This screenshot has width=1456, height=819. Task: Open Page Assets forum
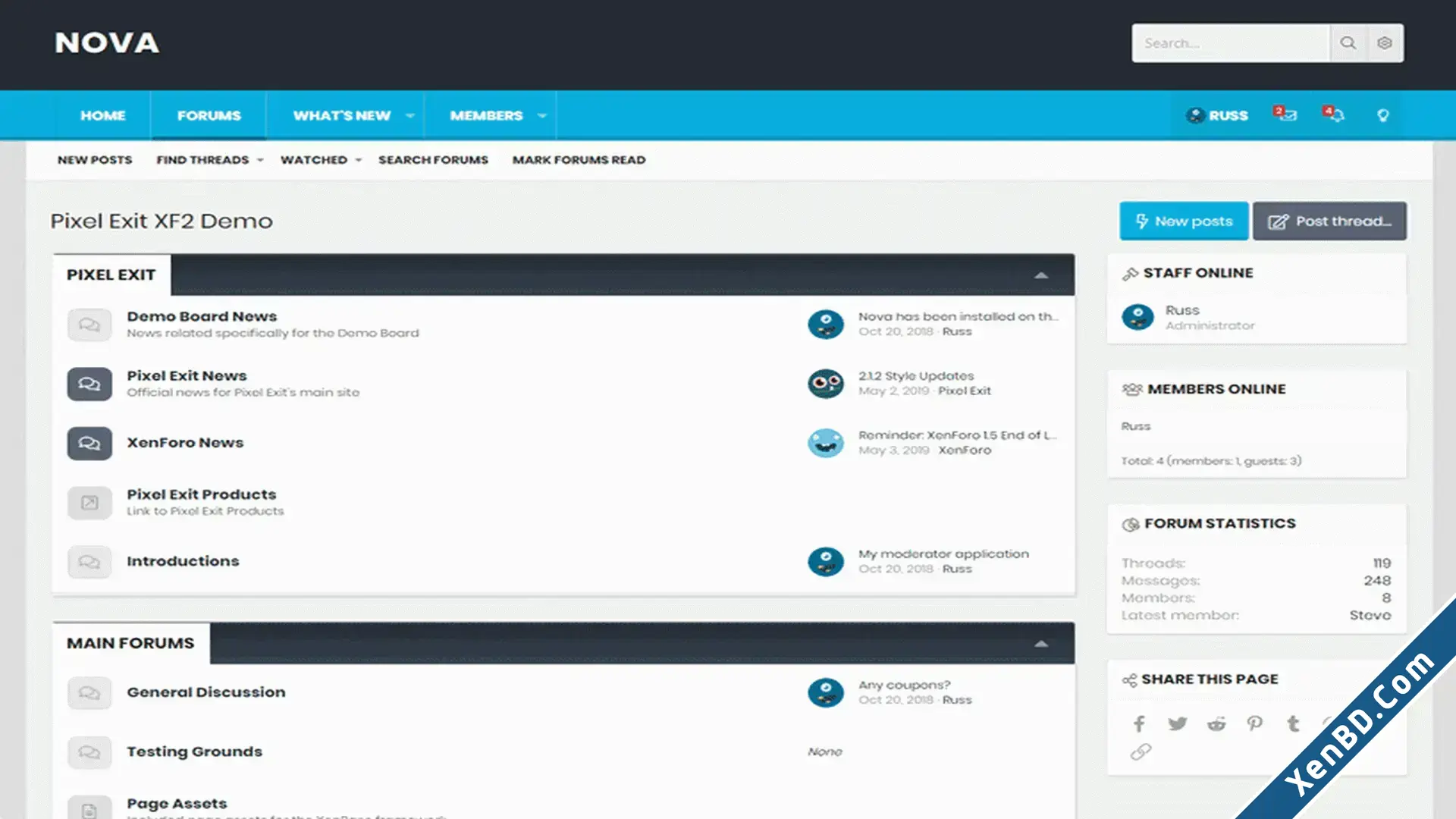177,803
